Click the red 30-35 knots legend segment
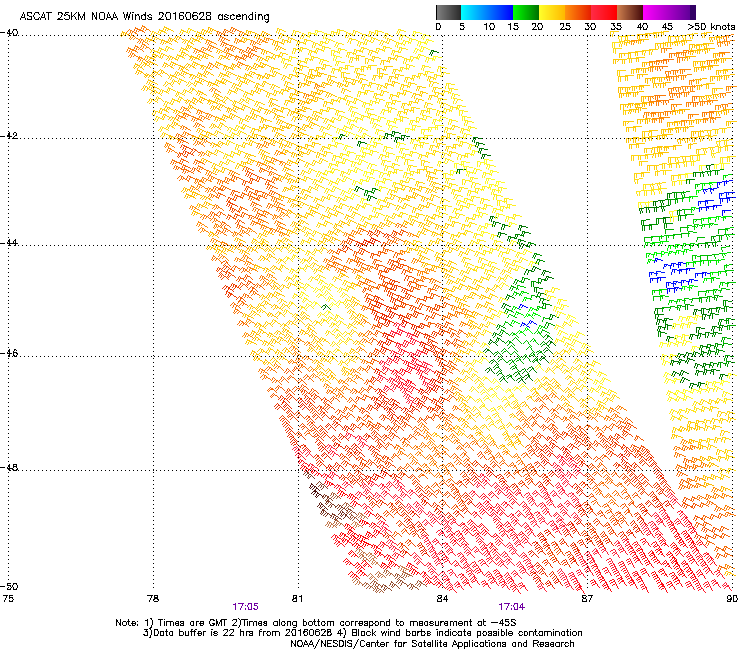 (604, 12)
